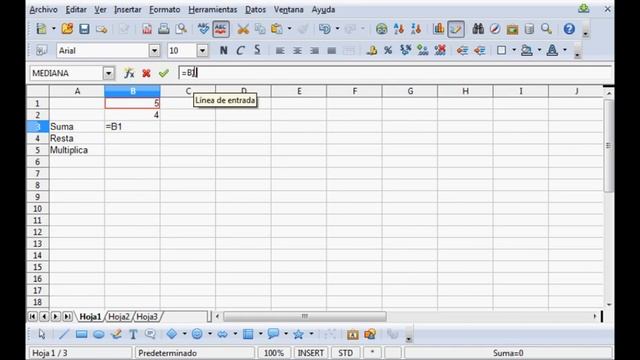Viewport: 640px width, 360px height.
Task: Open the Editar menu
Action: pos(76,9)
